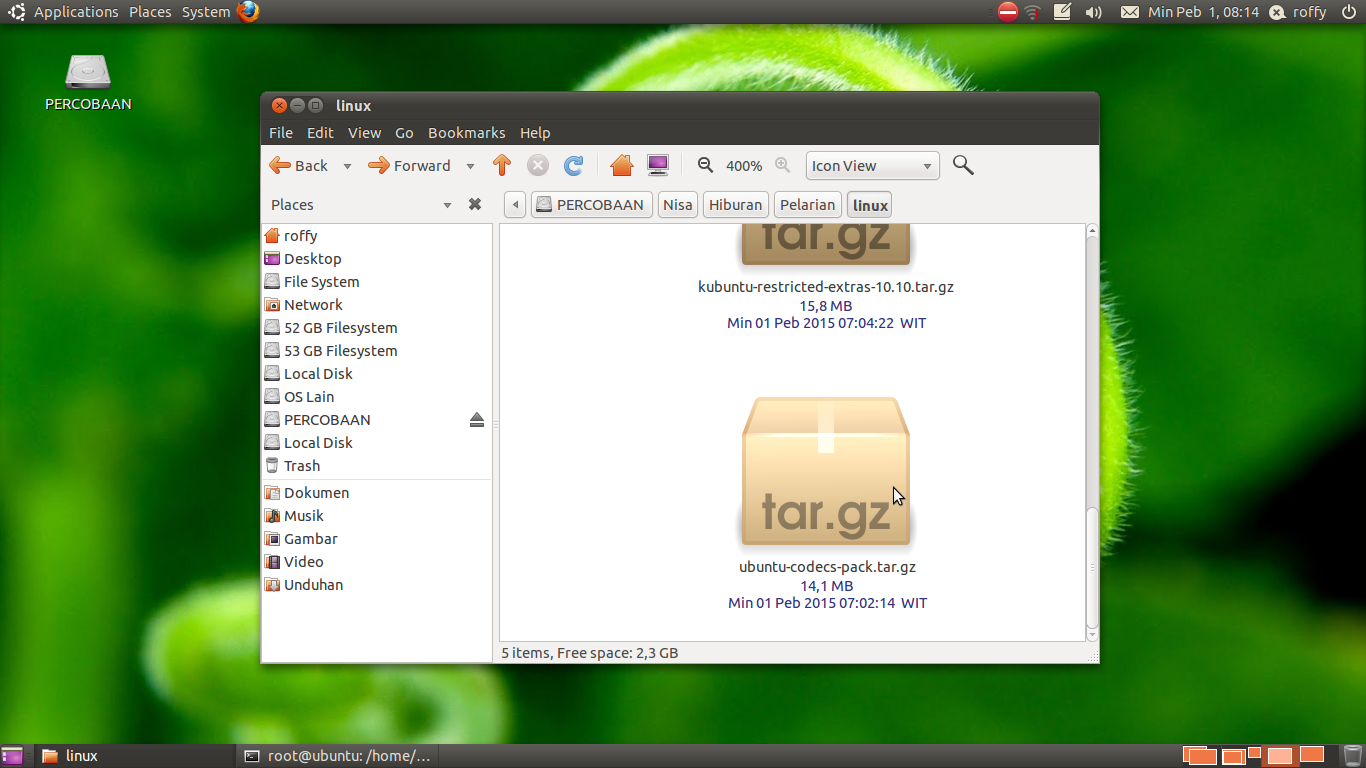Click the Computer icon in toolbar
The image size is (1366, 768).
point(658,166)
